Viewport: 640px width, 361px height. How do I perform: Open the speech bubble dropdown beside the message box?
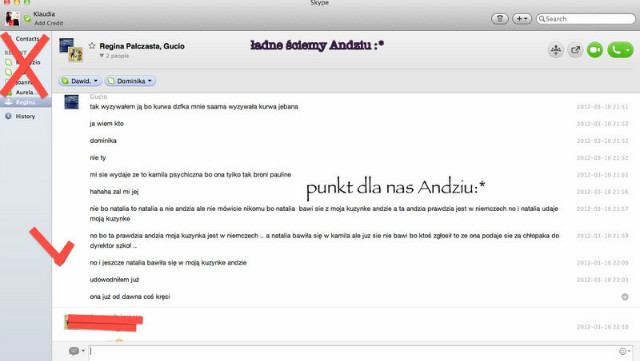pyautogui.click(x=76, y=351)
